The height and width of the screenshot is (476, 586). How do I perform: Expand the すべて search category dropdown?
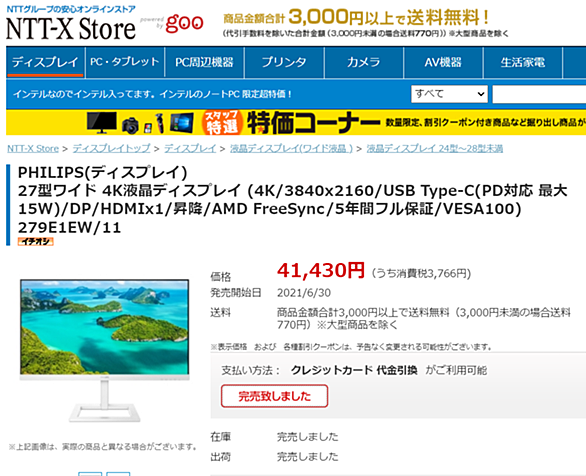(x=449, y=94)
